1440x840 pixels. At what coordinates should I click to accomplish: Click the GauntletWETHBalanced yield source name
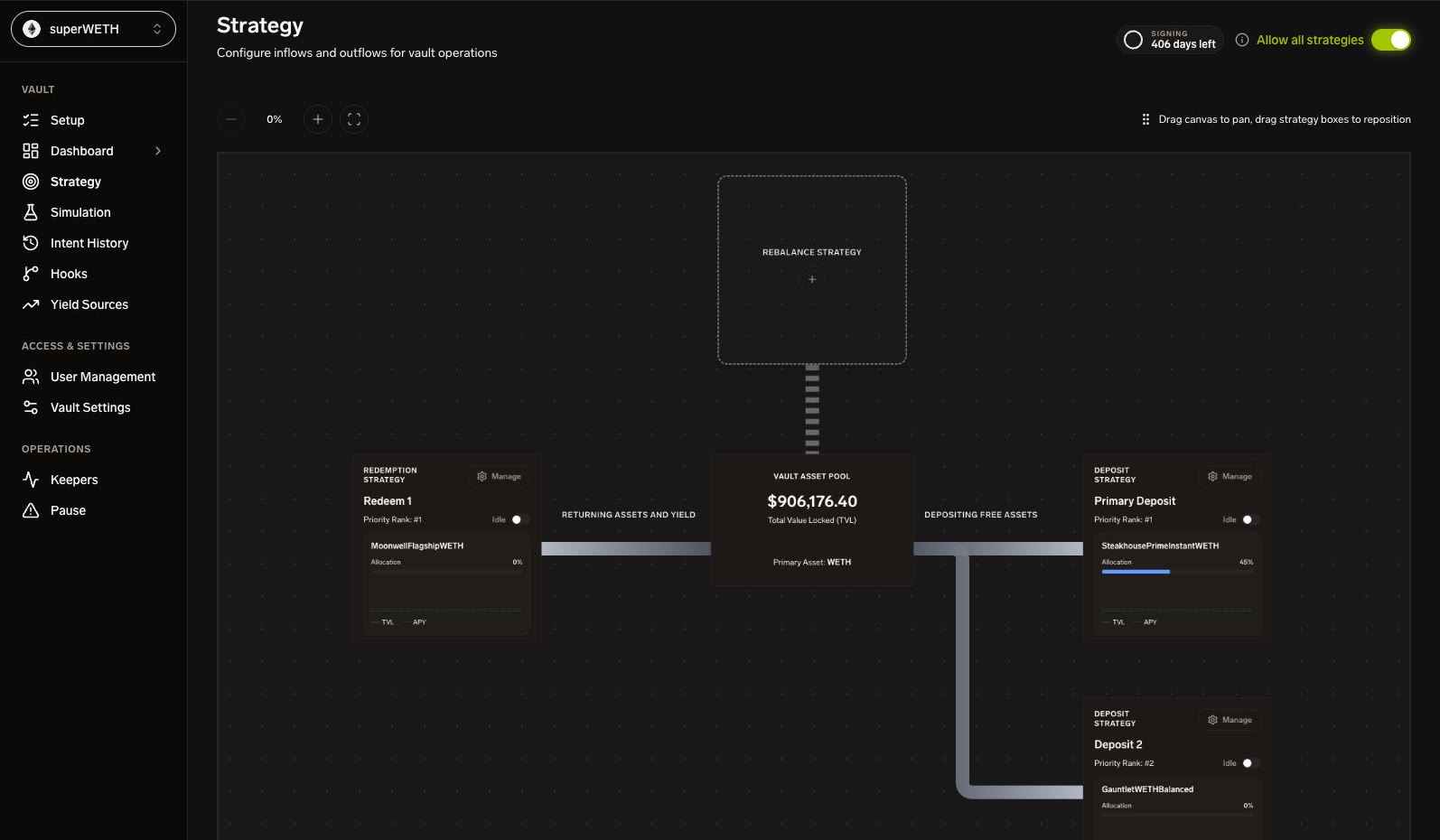coord(1147,789)
